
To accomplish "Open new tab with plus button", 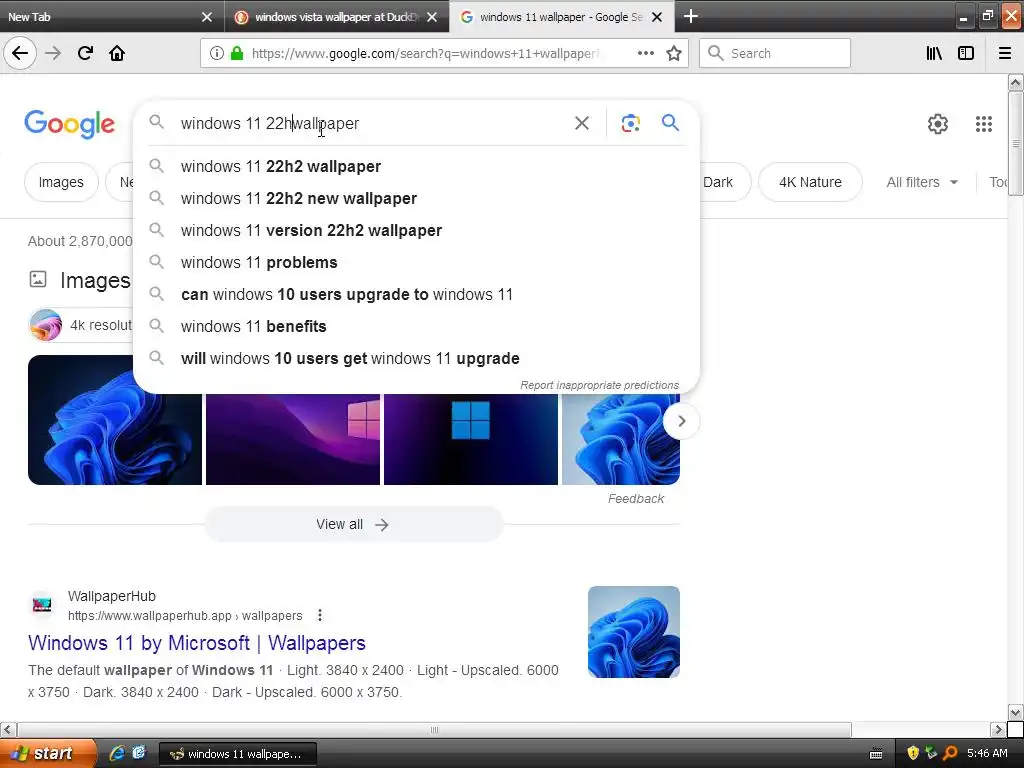I will pos(690,16).
